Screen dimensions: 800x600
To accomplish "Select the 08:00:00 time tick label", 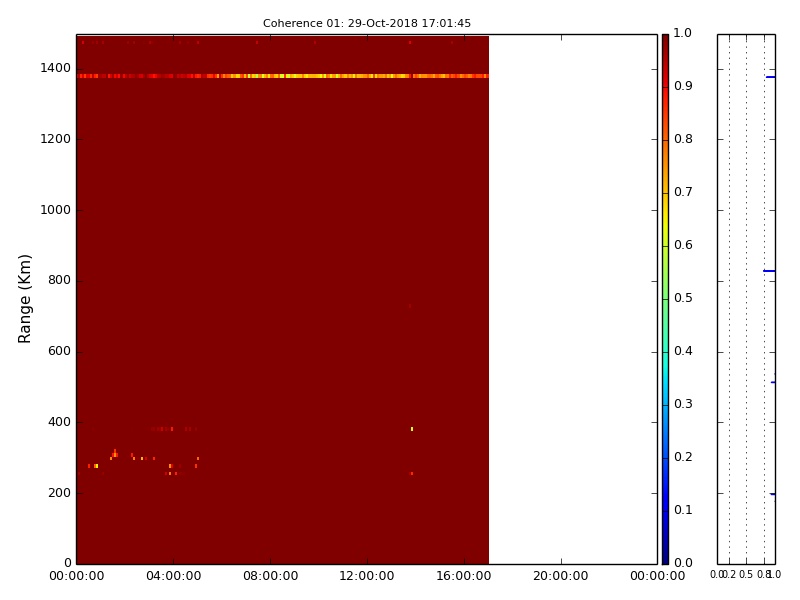I will [x=270, y=576].
